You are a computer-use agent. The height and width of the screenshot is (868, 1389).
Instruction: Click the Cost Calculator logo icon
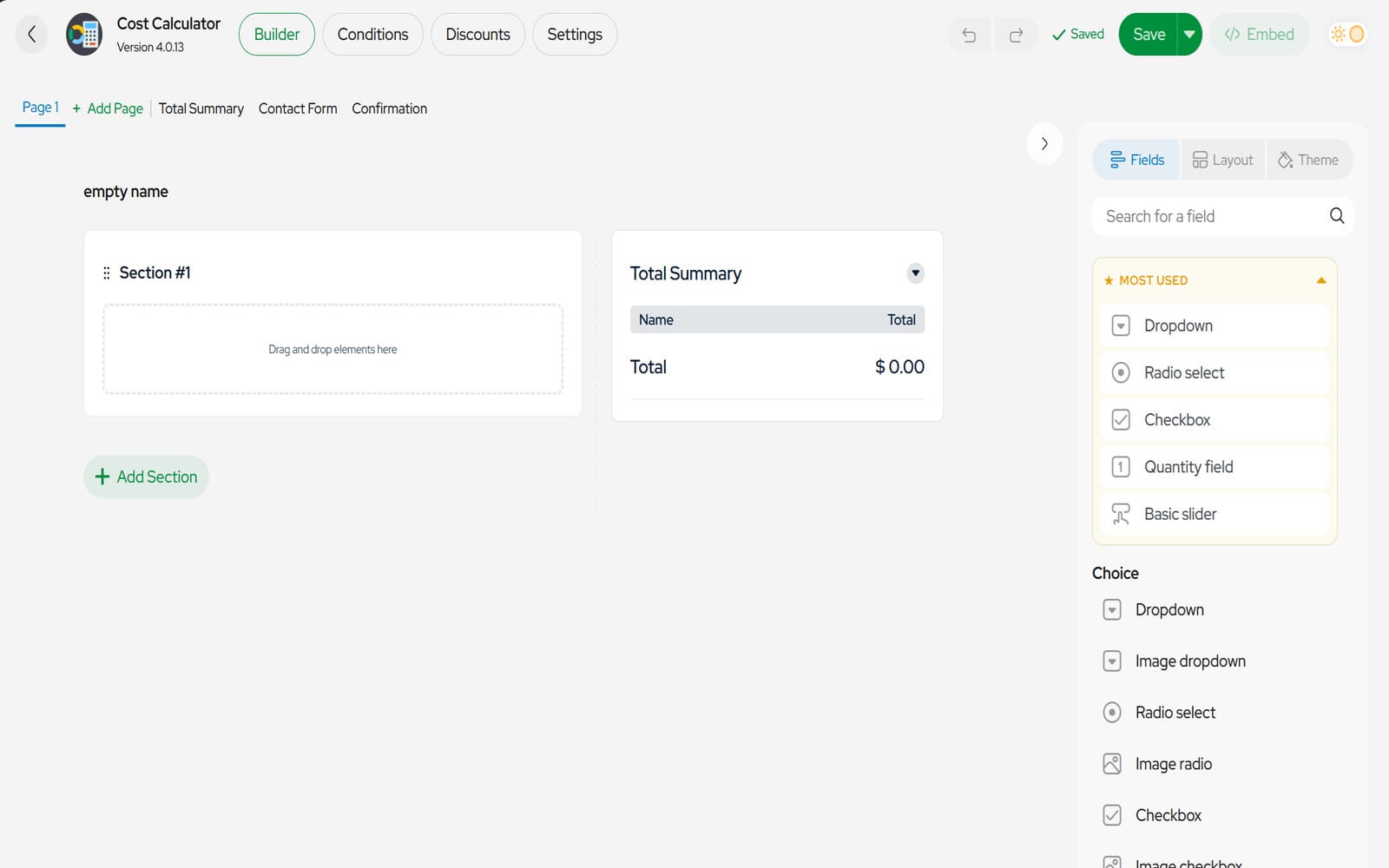(84, 35)
